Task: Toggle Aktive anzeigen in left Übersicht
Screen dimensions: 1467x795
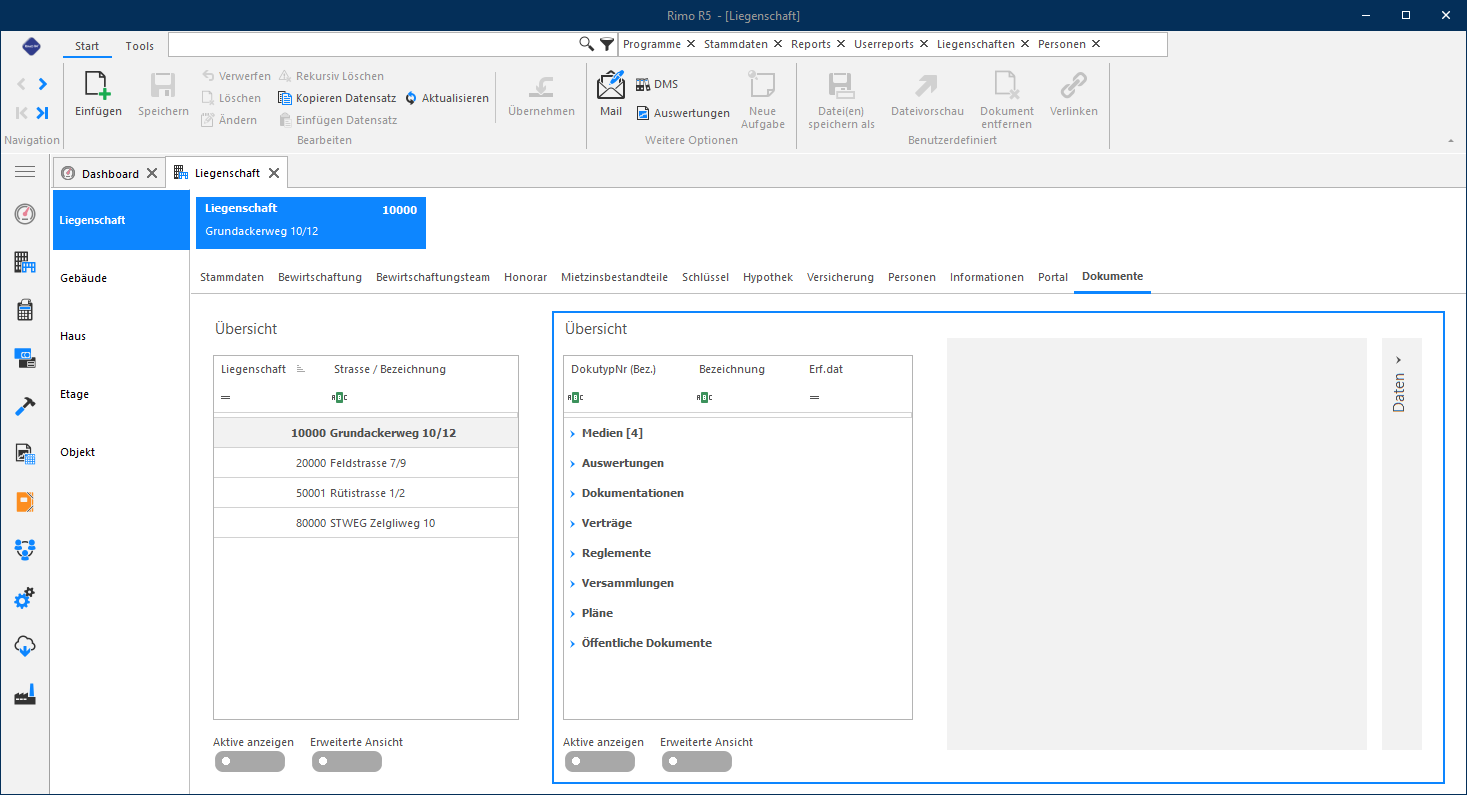Action: click(249, 762)
